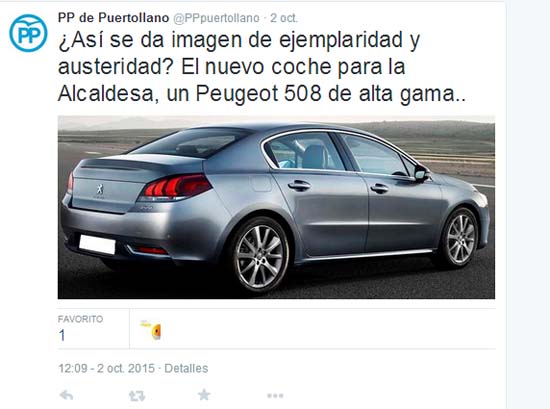Open the "2 oct." date link in the header

tap(284, 18)
